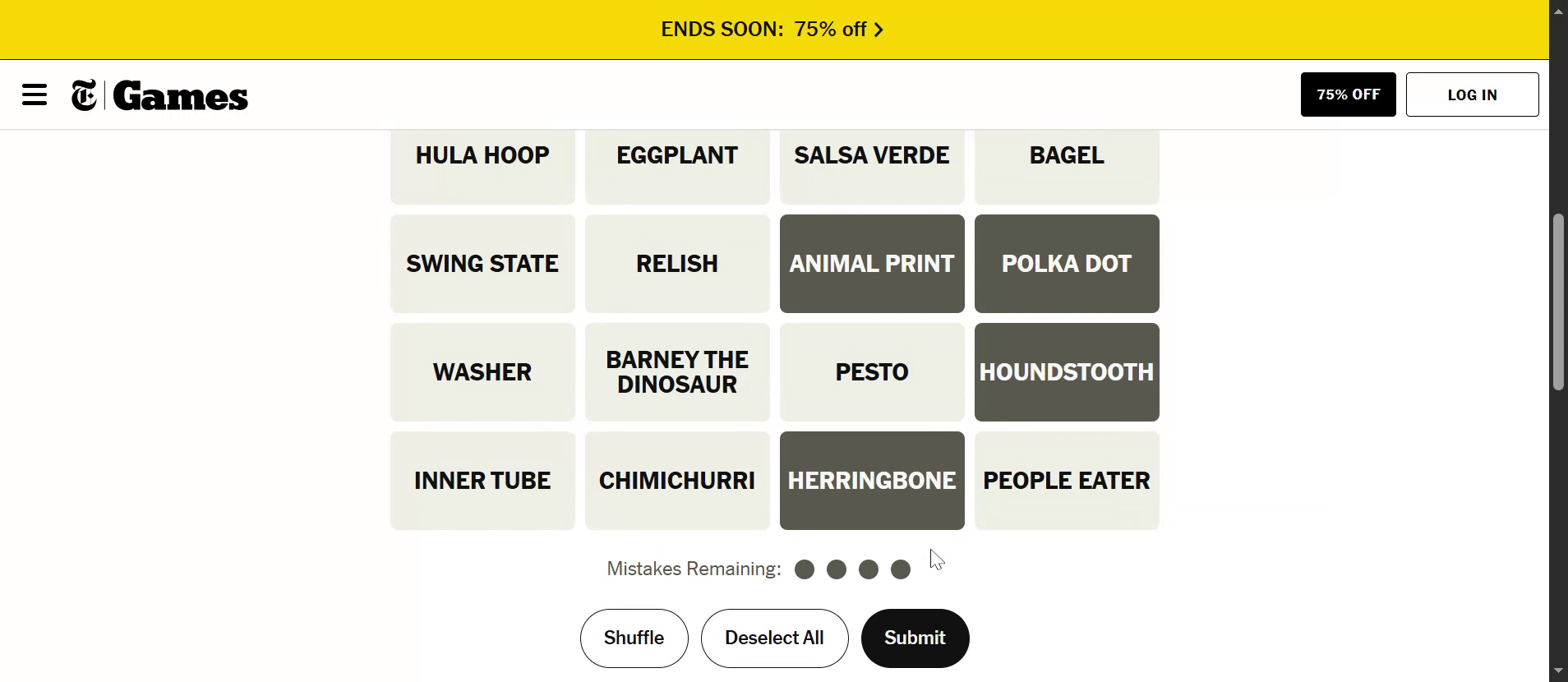Click the LOG IN button
The width and height of the screenshot is (1568, 682).
1472,94
